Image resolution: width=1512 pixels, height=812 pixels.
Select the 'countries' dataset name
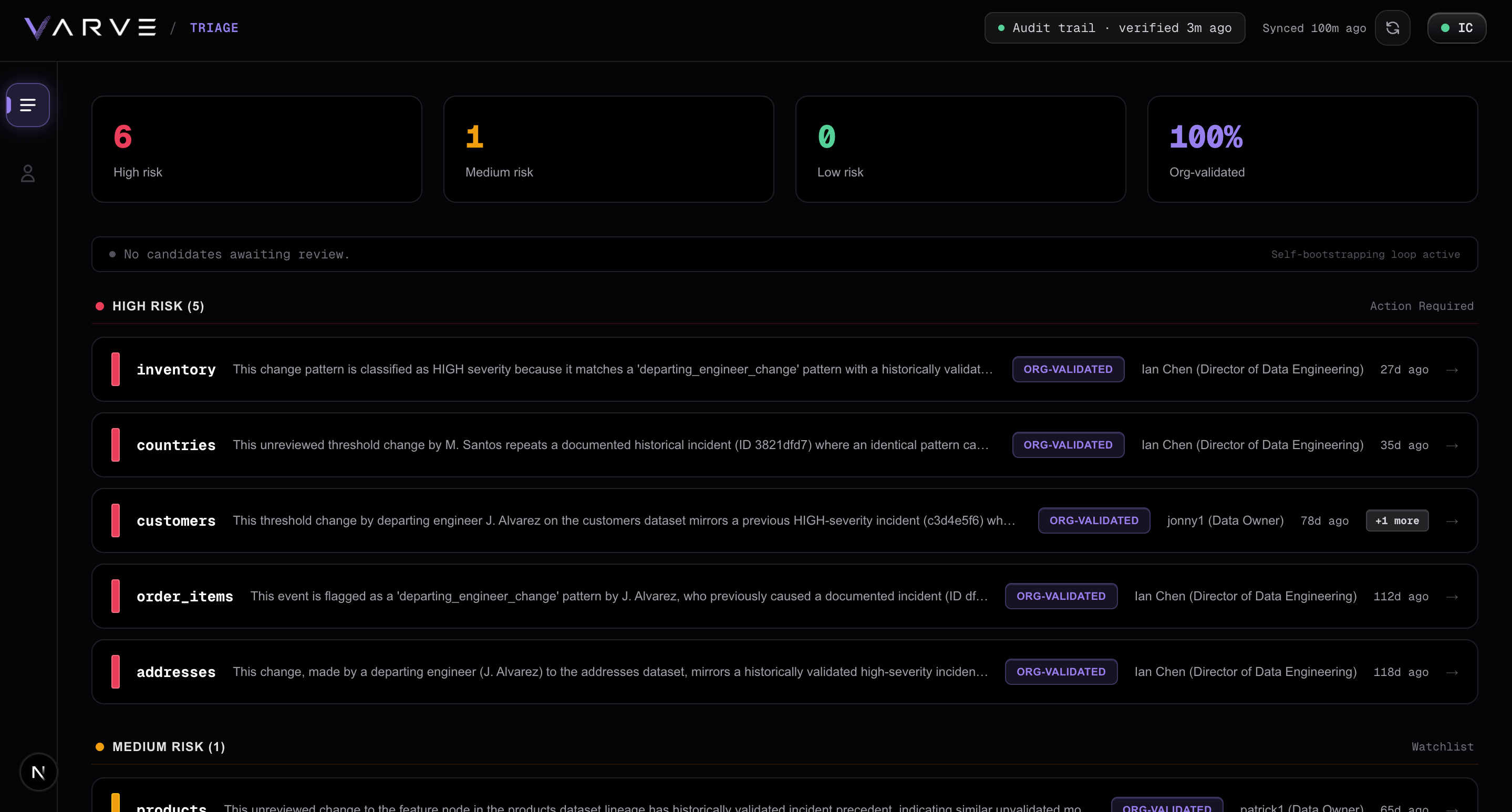pos(176,445)
